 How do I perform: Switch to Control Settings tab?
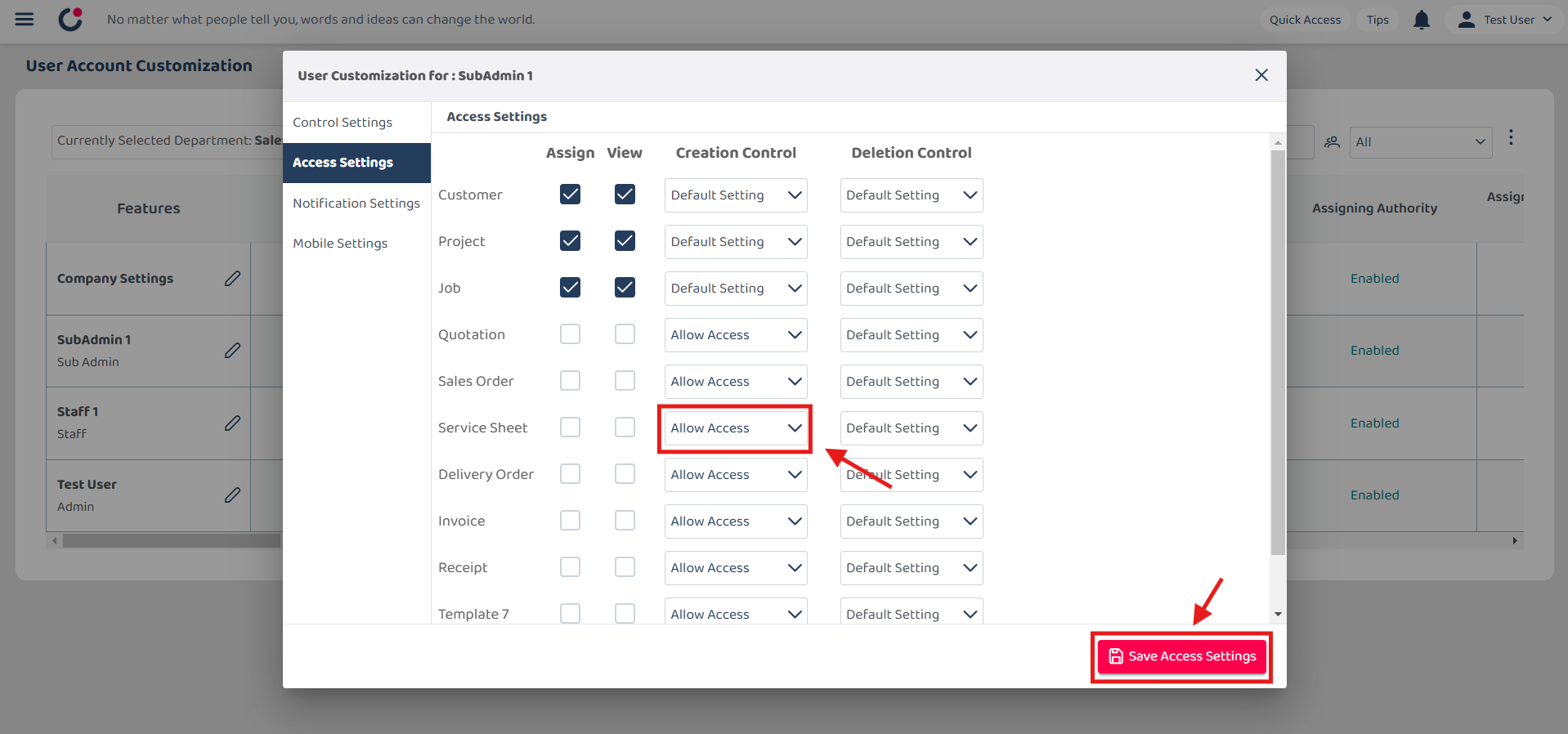coord(356,123)
